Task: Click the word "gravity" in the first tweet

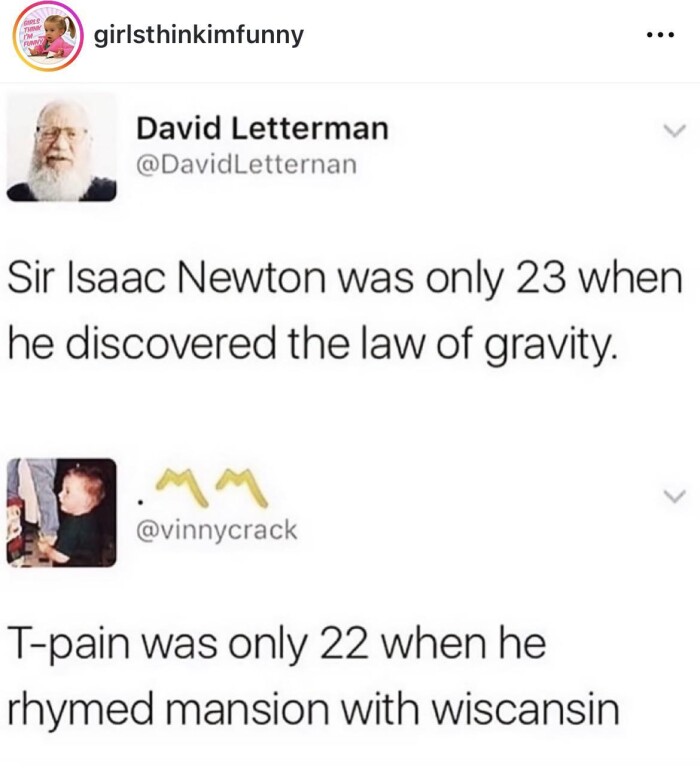Action: click(x=549, y=346)
